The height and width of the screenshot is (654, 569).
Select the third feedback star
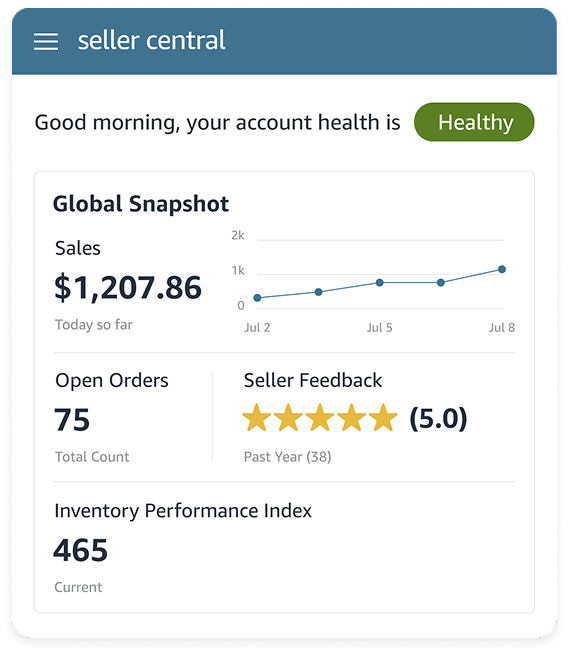tap(320, 418)
